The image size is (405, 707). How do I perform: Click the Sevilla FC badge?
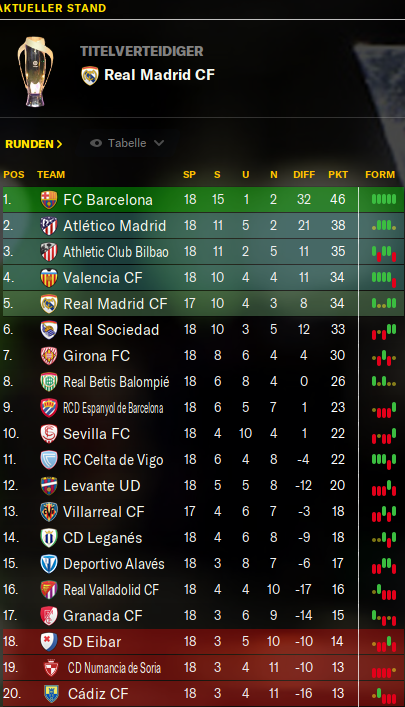pos(49,434)
